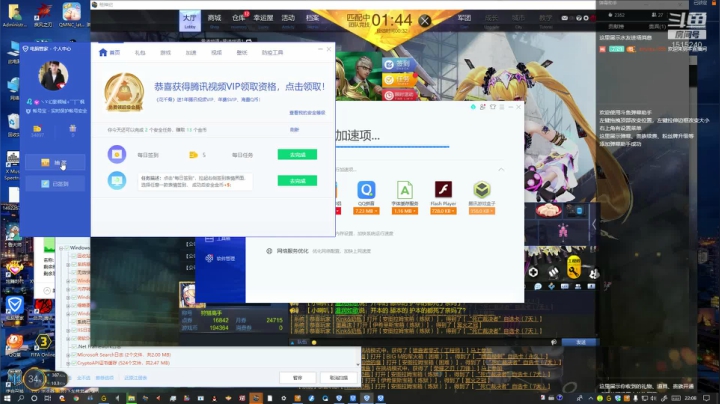Open the 728.0 KB dropdown under Flash Player
Viewport: 720px width, 404px height.
coord(443,211)
